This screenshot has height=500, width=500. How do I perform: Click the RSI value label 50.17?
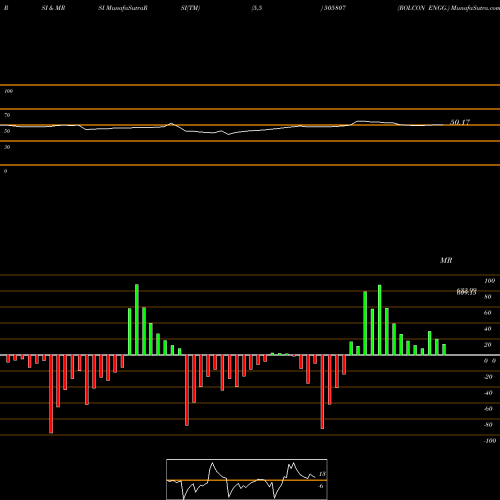pos(460,122)
